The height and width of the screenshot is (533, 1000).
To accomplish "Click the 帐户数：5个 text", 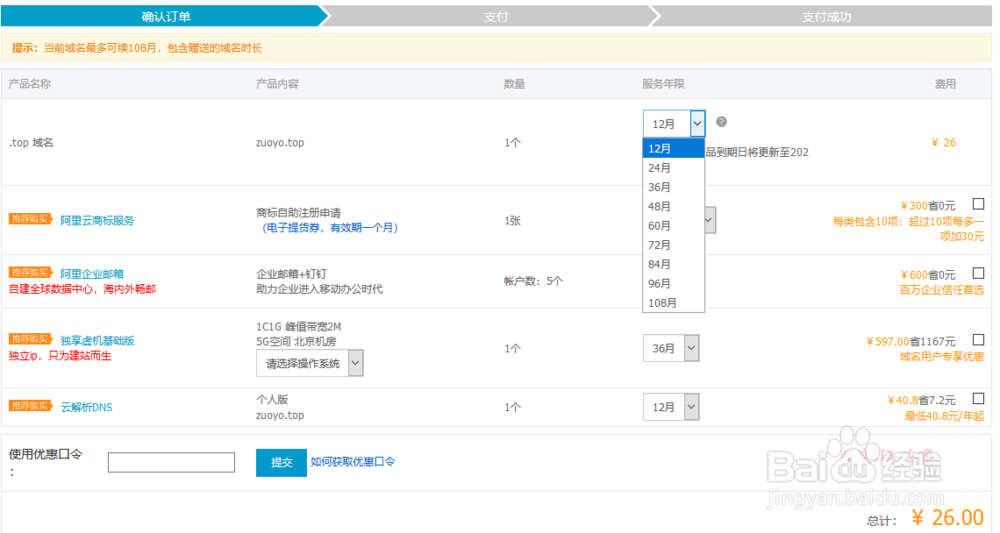I will pyautogui.click(x=533, y=281).
